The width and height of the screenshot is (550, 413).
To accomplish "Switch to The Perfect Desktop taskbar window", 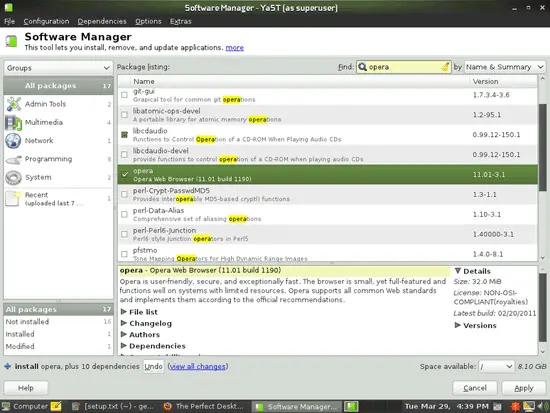I will coord(203,406).
